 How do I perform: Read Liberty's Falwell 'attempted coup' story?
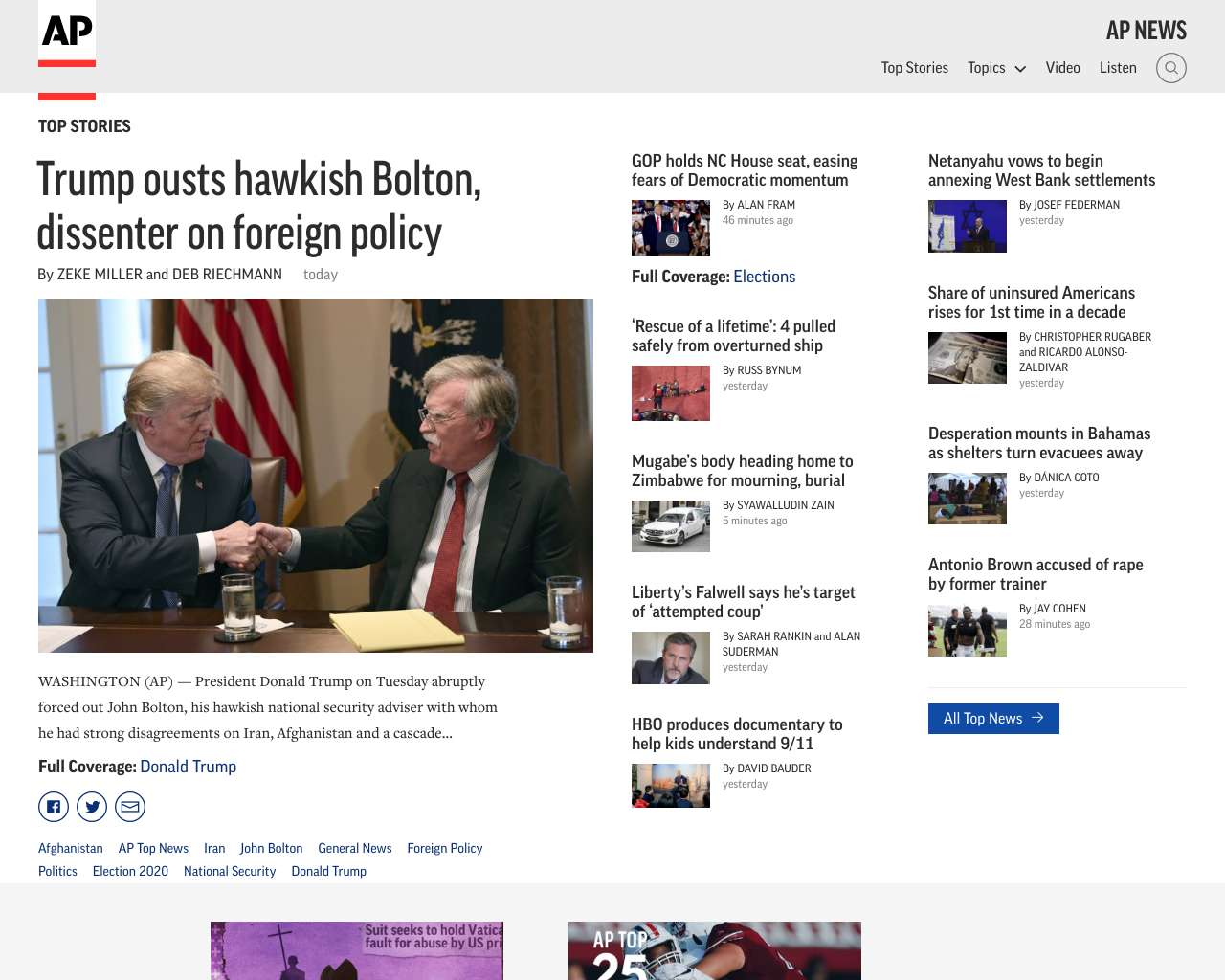[744, 602]
